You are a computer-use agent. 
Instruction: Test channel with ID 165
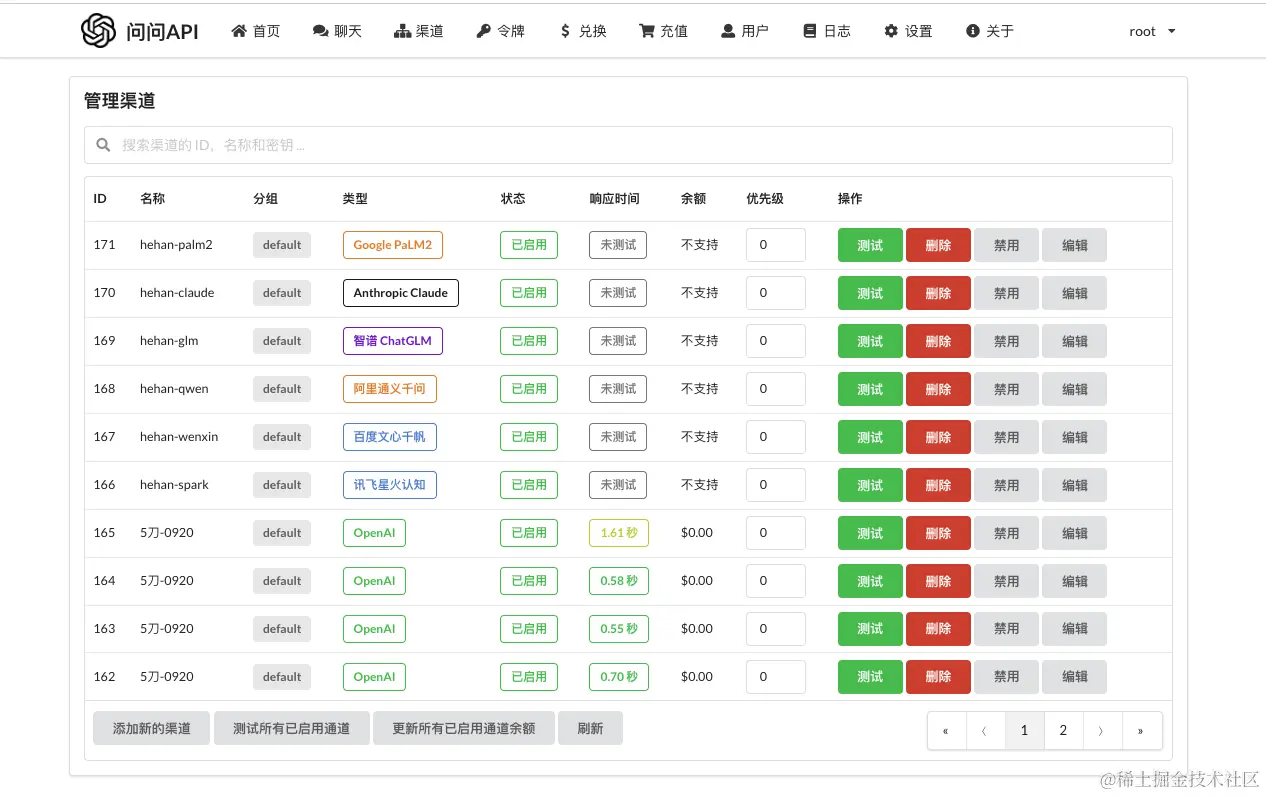pos(870,533)
